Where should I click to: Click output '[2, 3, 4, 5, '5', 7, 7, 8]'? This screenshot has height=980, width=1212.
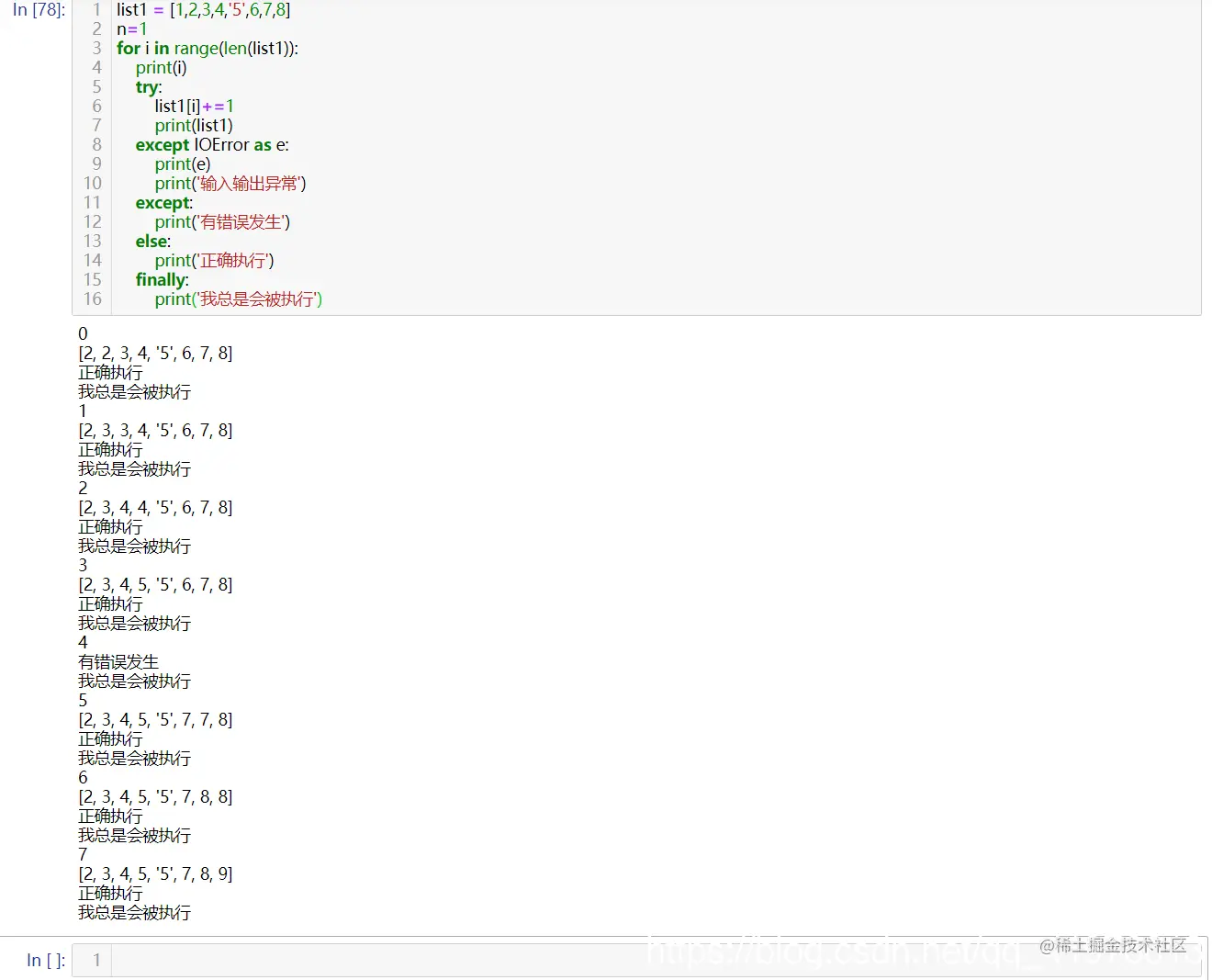point(155,720)
